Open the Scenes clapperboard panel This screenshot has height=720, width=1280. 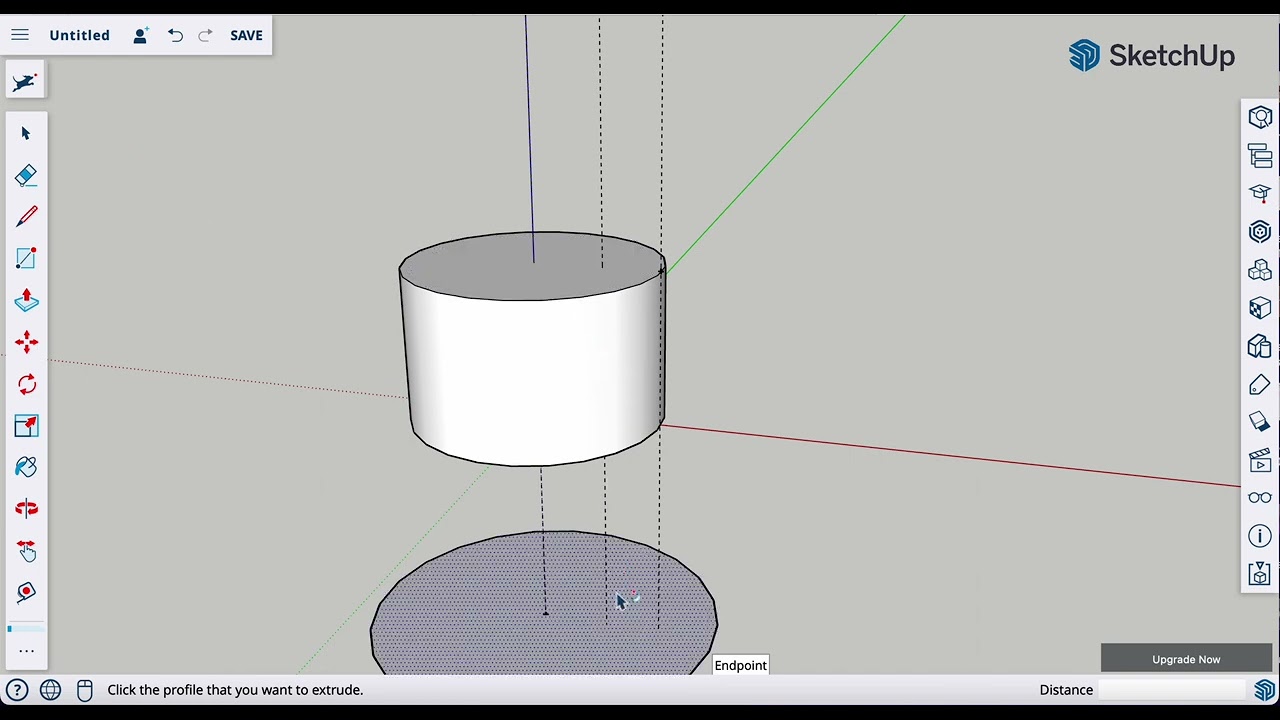pyautogui.click(x=1260, y=461)
